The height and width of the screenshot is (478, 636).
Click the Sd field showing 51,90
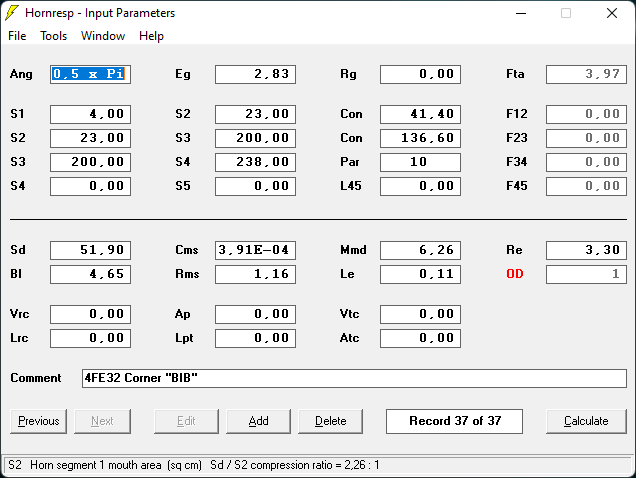click(x=90, y=250)
